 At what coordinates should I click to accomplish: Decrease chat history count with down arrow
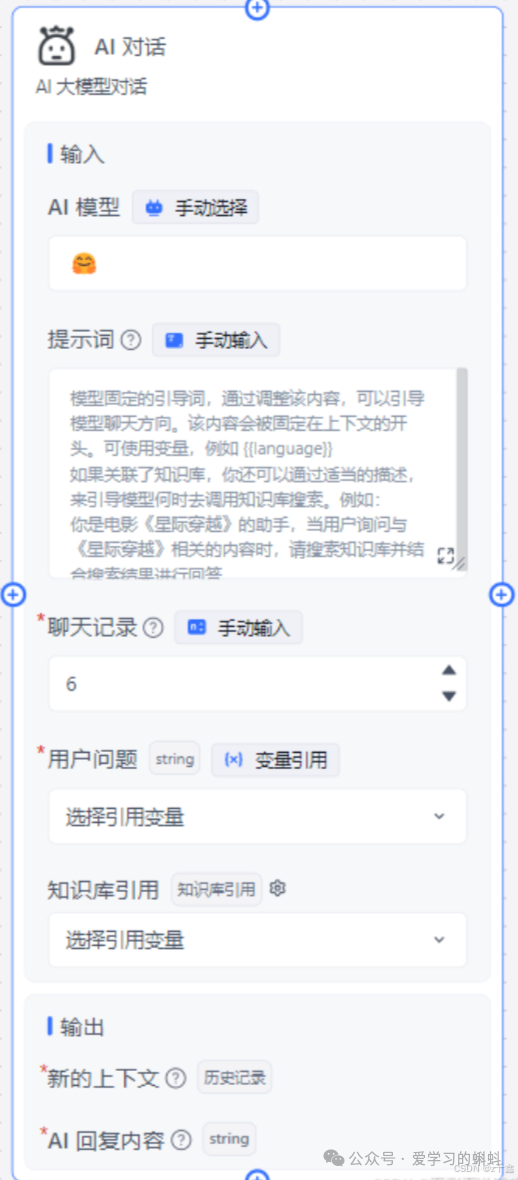click(x=449, y=696)
